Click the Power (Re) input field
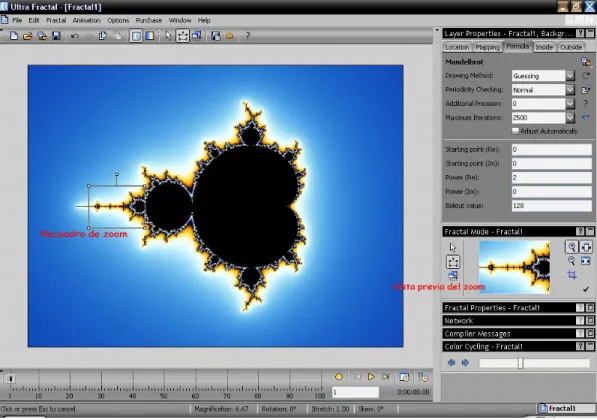 [x=551, y=178]
